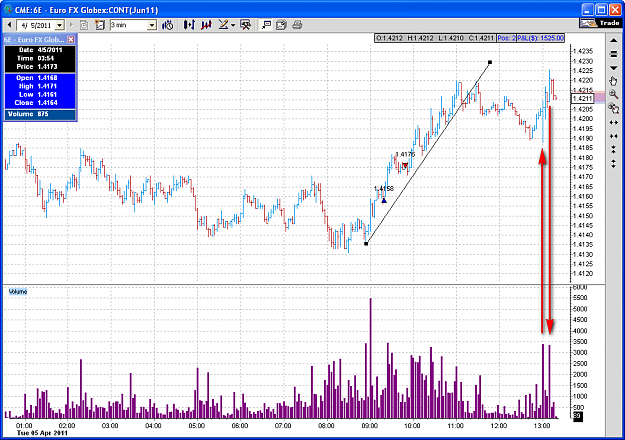Viewport: 625px width, 440px height.
Task: Select the hand pan tool
Action: pos(614,81)
